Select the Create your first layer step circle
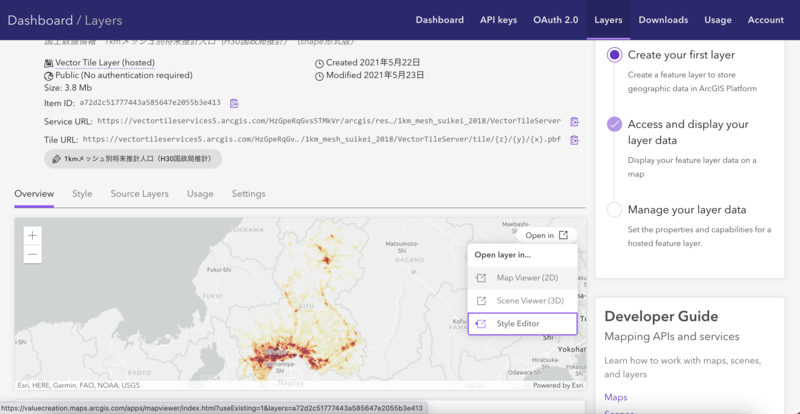This screenshot has width=800, height=414. (615, 55)
